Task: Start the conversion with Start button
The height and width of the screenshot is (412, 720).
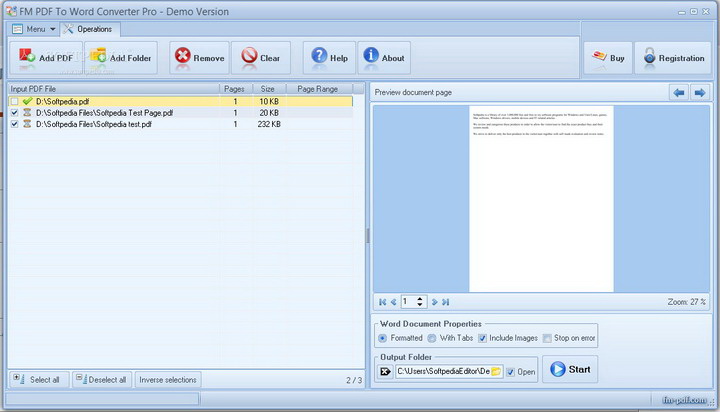Action: [x=570, y=369]
